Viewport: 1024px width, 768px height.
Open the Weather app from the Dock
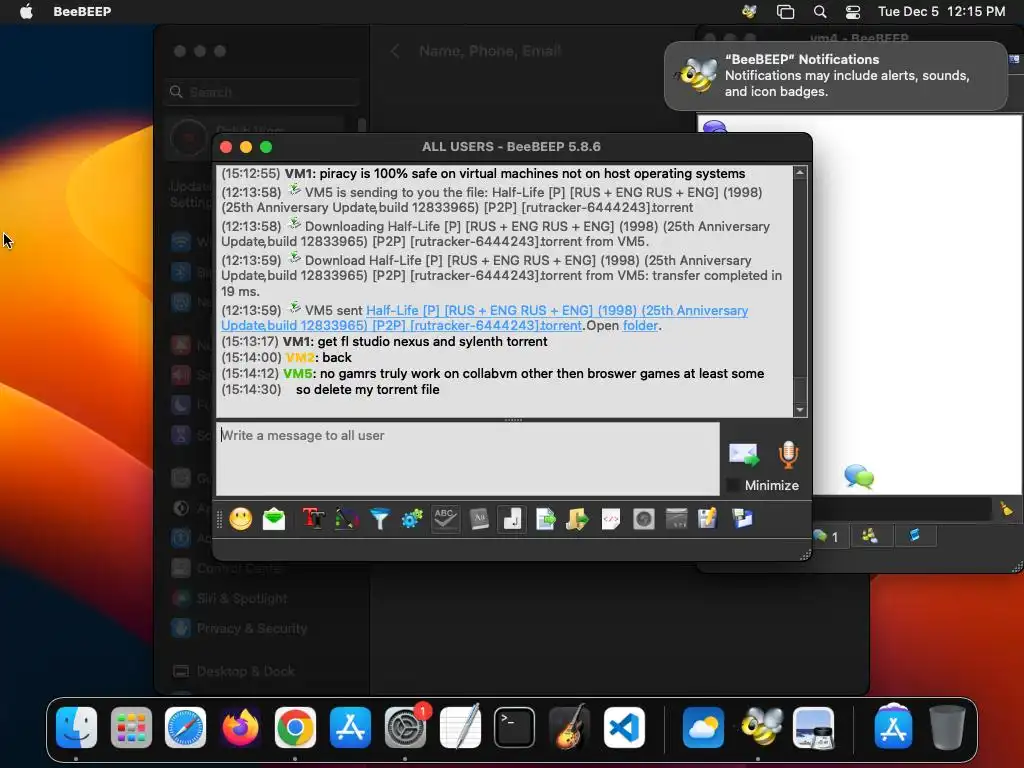click(x=703, y=728)
